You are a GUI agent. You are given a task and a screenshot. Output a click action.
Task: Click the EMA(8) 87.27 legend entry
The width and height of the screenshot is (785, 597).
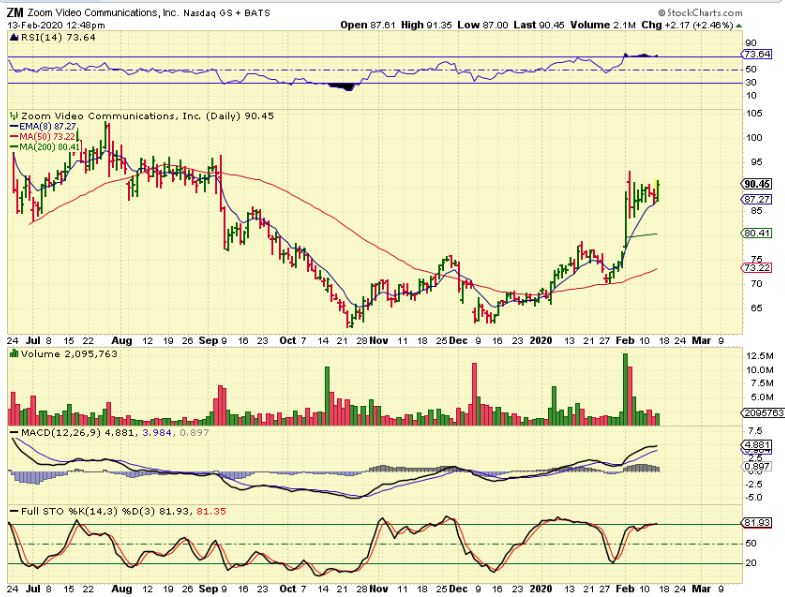click(x=43, y=127)
